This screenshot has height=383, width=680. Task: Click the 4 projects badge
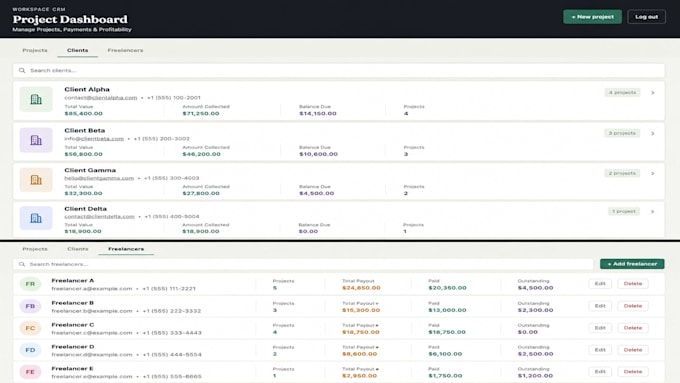[x=622, y=92]
